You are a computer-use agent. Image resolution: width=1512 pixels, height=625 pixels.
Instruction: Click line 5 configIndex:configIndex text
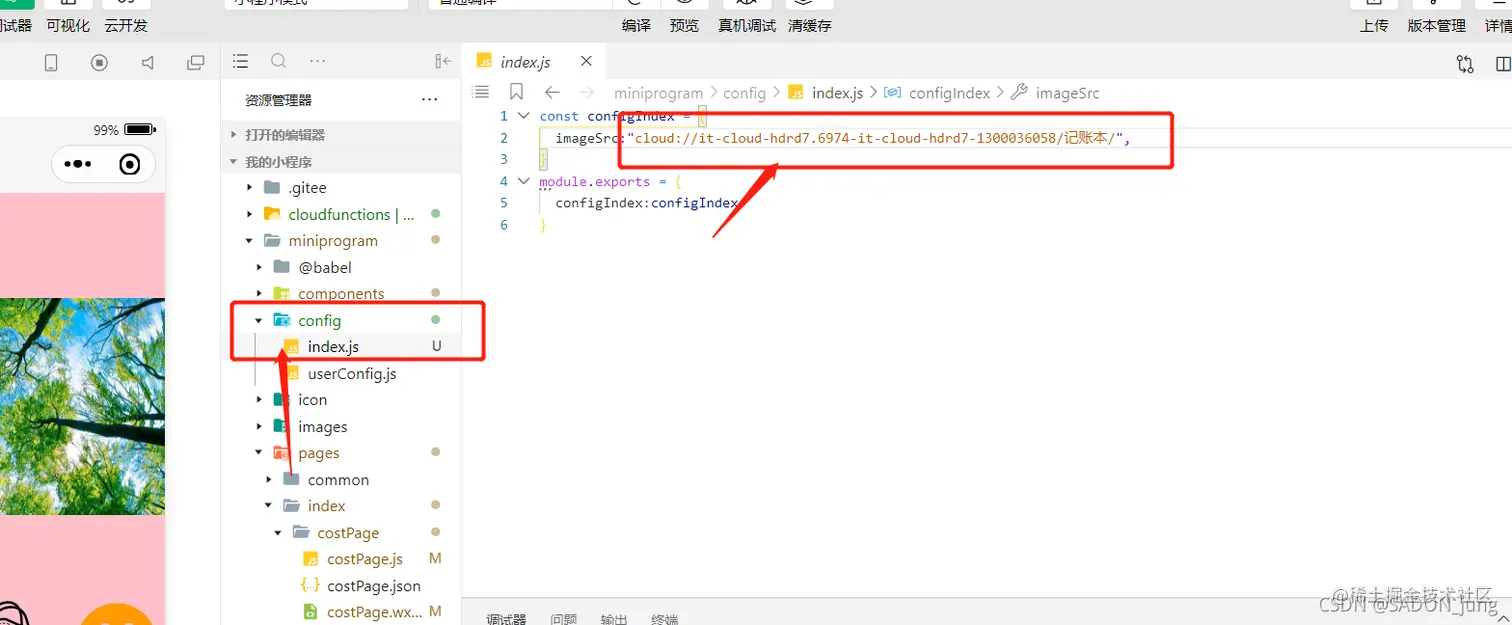(647, 203)
